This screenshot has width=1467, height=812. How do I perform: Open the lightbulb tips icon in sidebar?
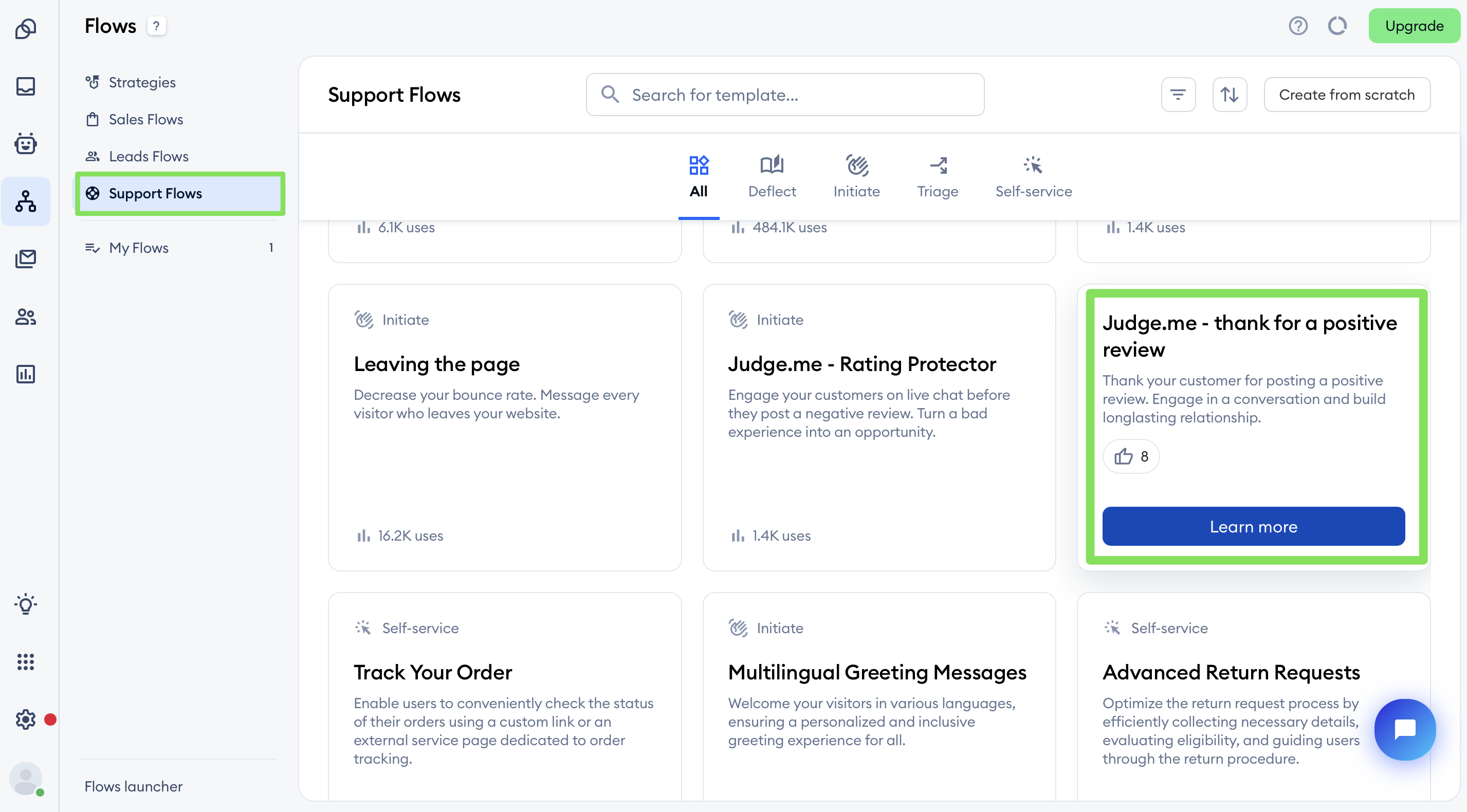[x=26, y=604]
